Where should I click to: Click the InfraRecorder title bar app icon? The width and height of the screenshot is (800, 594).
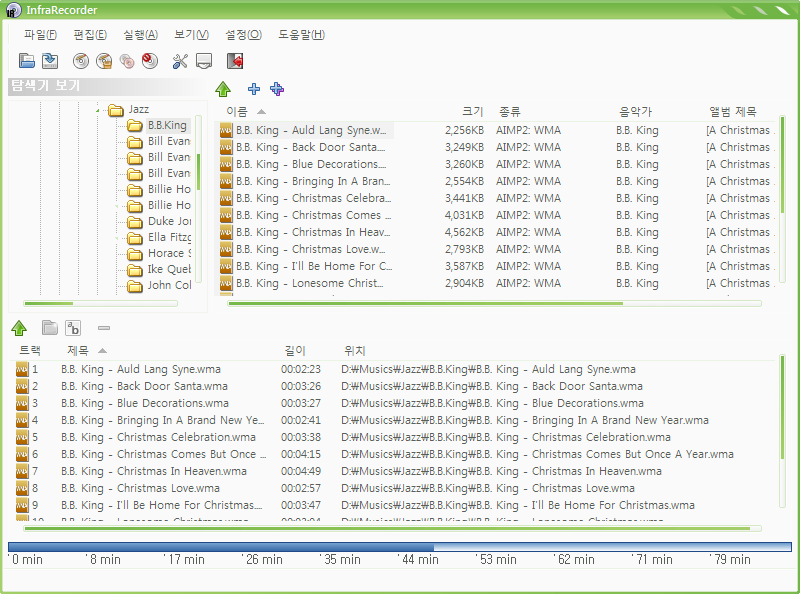coord(13,10)
